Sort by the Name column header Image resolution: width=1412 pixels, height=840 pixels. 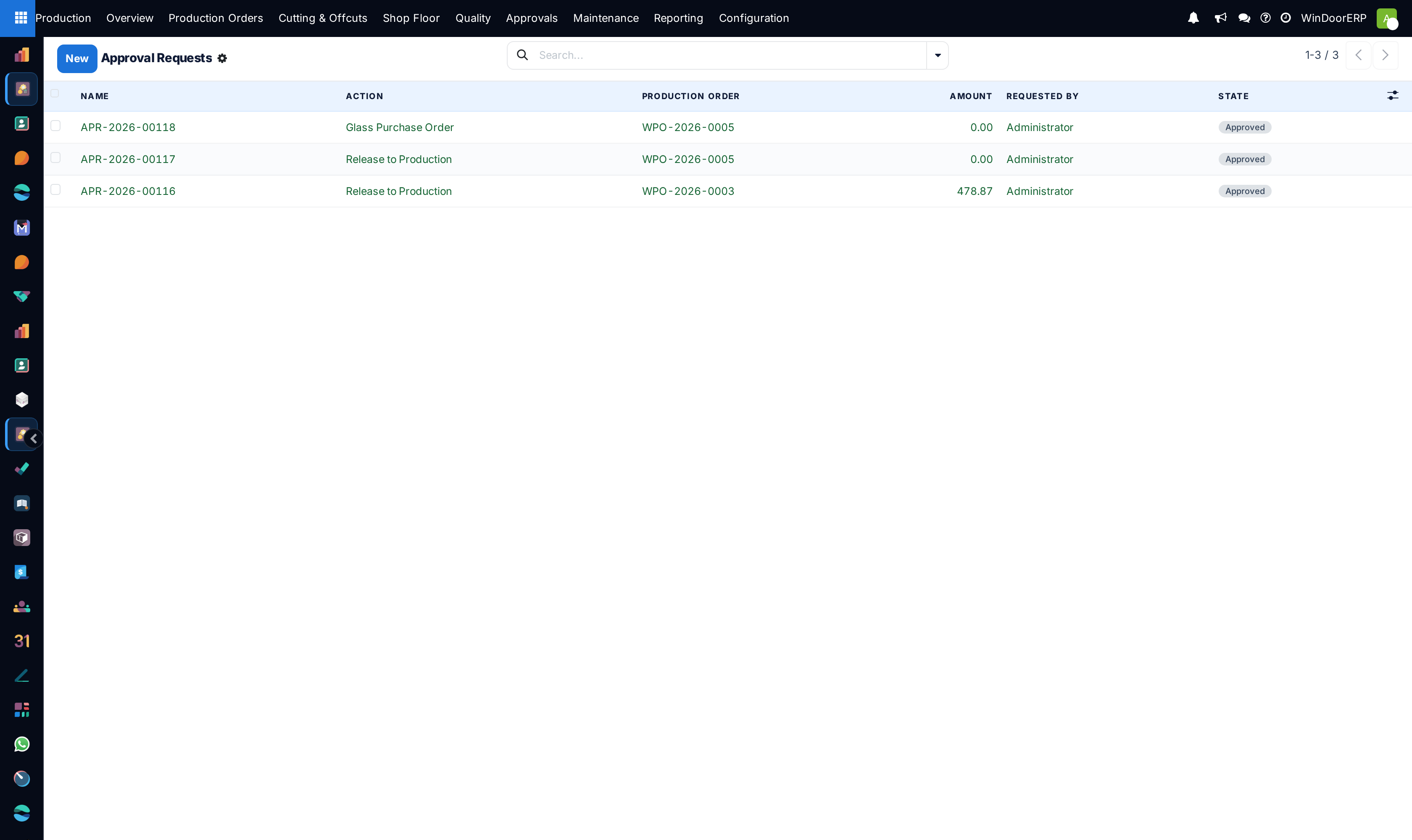(95, 96)
